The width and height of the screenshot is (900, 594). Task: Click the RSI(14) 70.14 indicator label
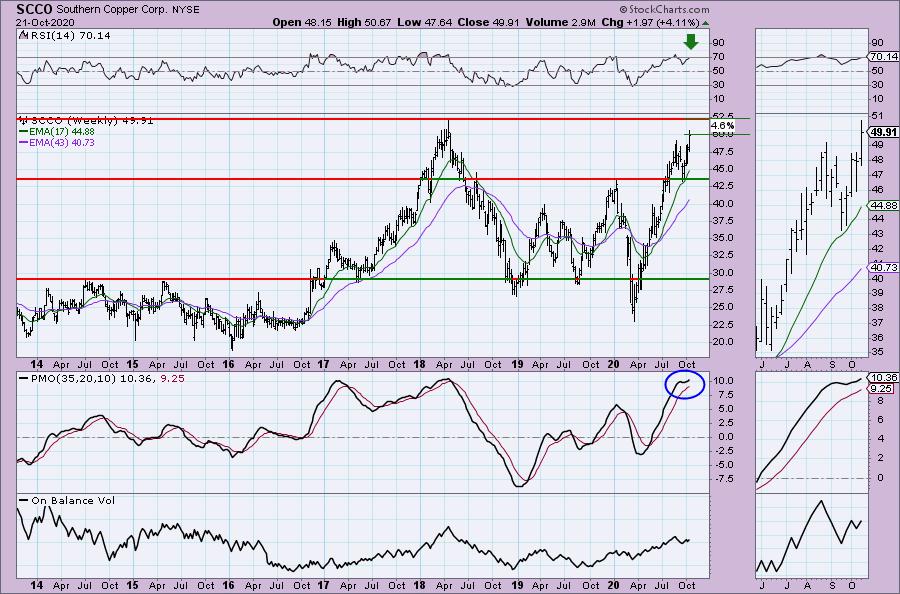coord(71,36)
